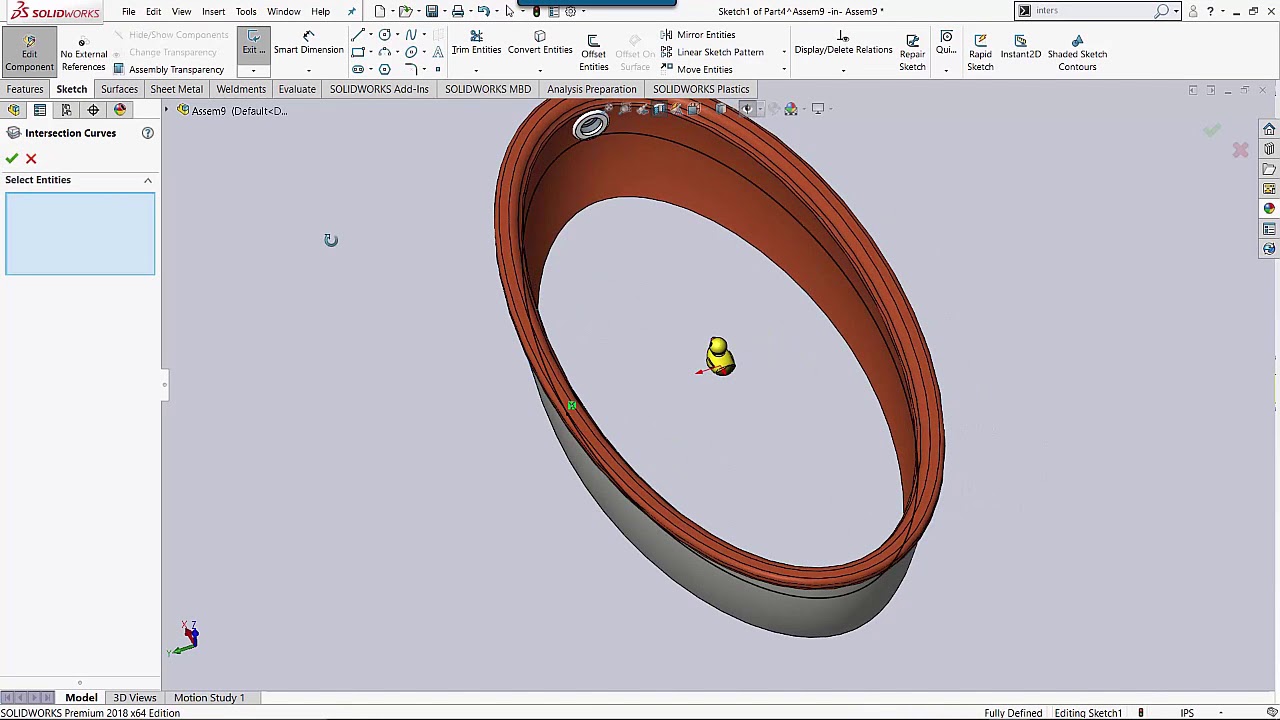
Task: Click No External References icon
Action: click(83, 41)
